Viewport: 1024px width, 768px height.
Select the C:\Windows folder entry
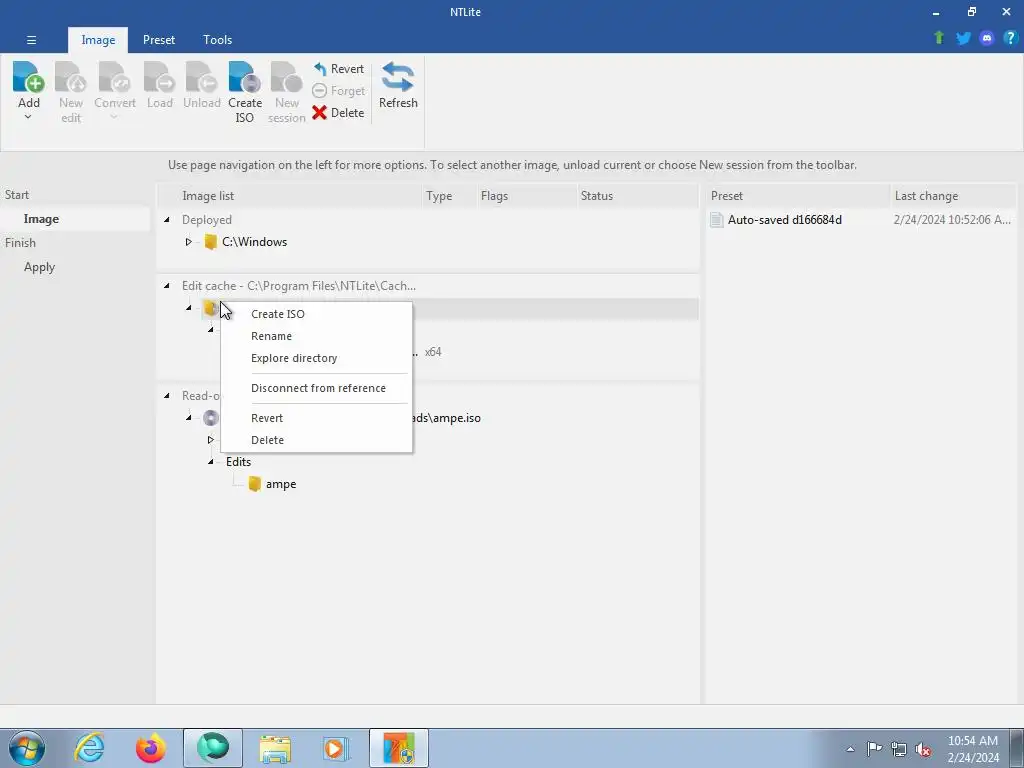[254, 242]
